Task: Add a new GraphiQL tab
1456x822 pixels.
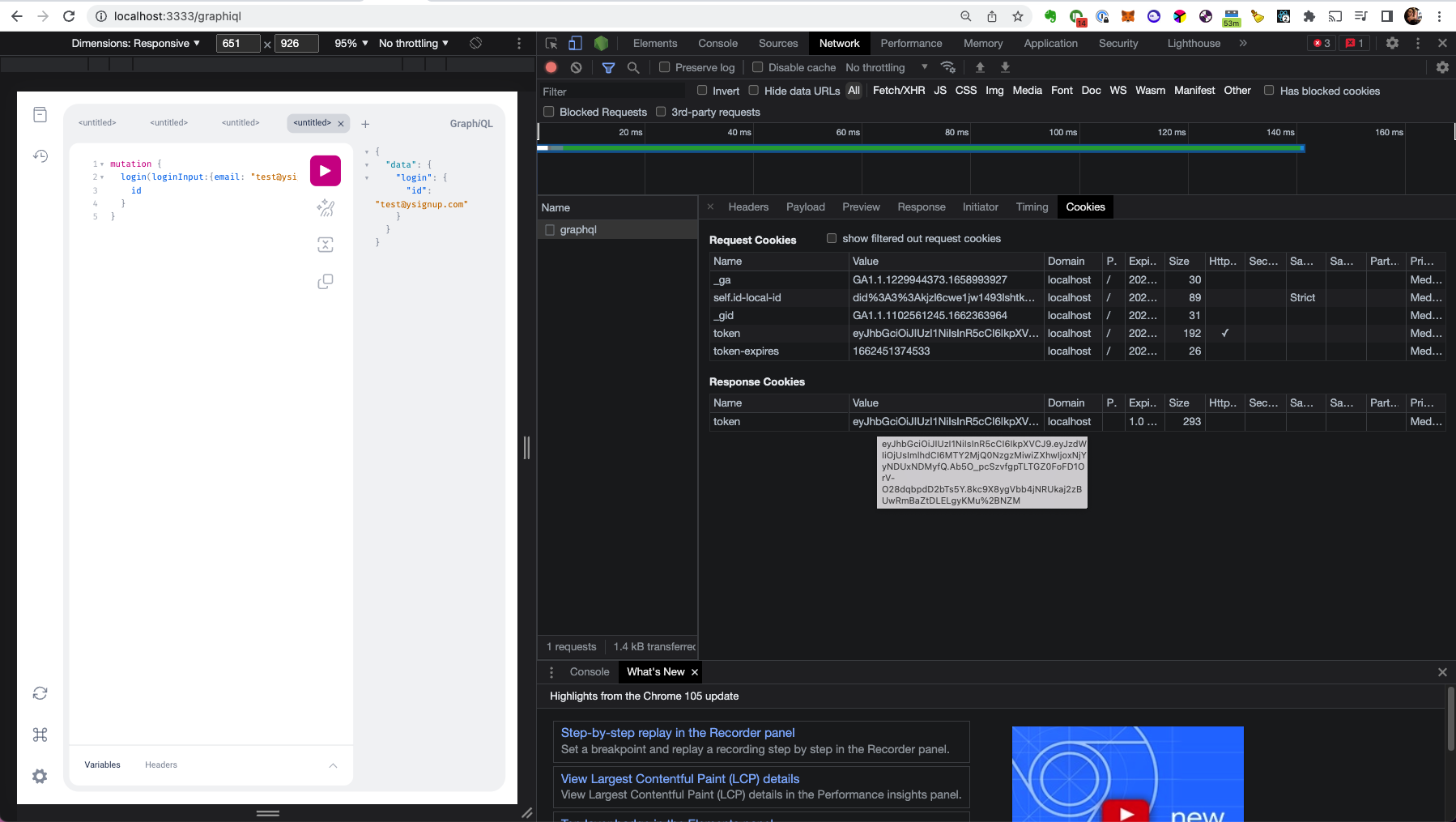Action: (x=365, y=124)
